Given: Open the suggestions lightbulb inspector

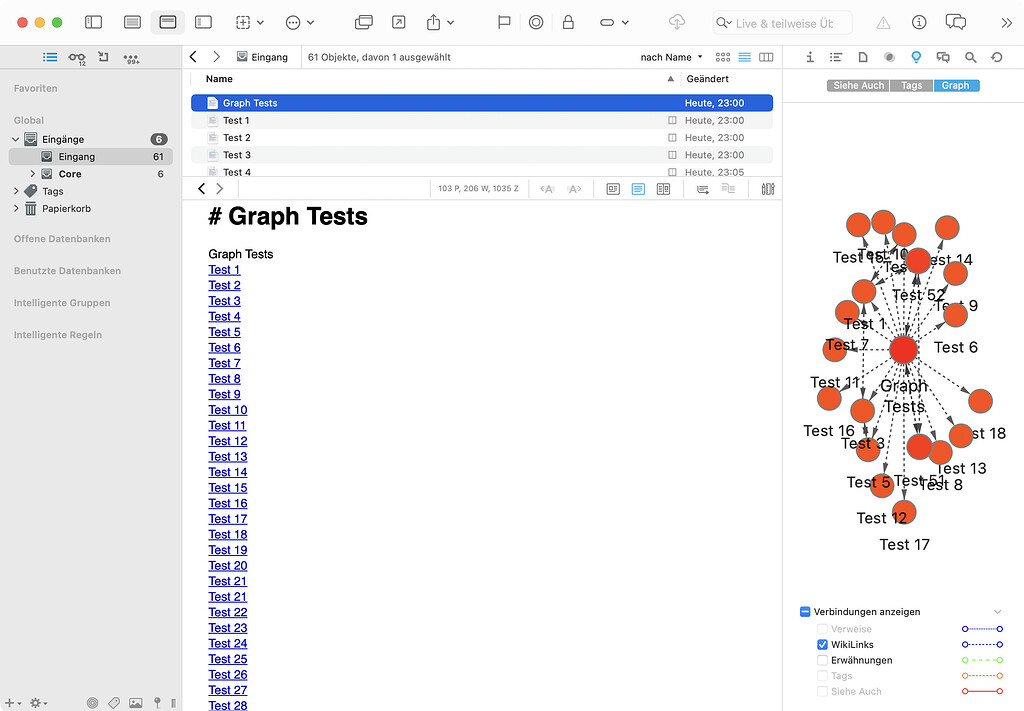Looking at the screenshot, I should (x=915, y=57).
